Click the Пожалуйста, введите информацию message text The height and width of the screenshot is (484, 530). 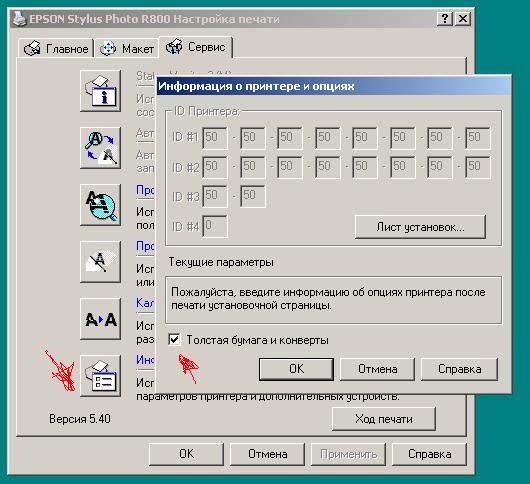pos(328,298)
